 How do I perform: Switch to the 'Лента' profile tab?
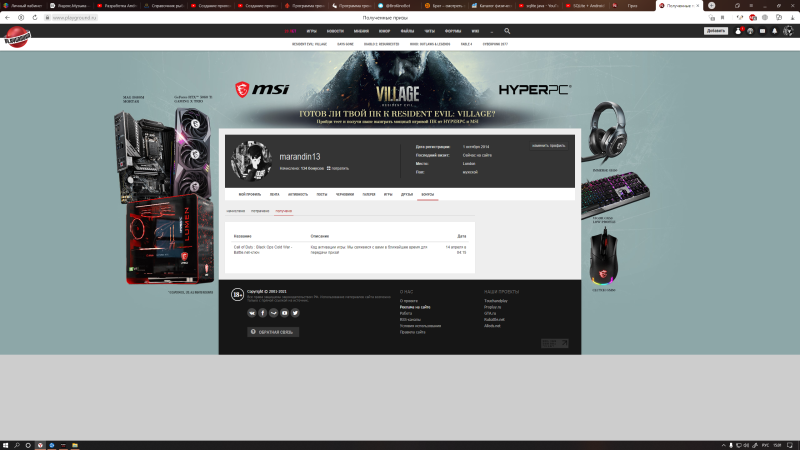click(274, 194)
